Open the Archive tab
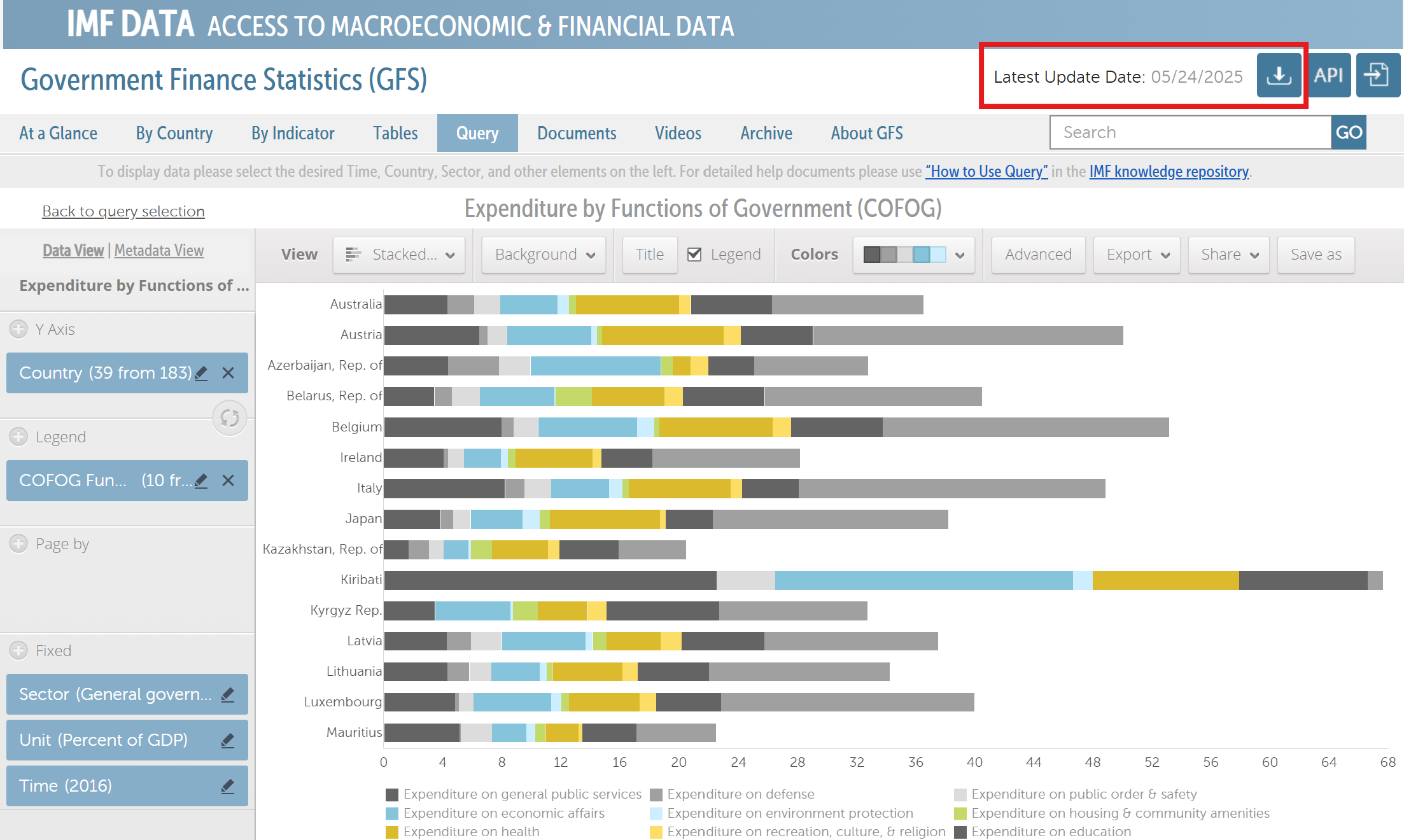Viewport: 1404px width, 840px height. pos(766,133)
